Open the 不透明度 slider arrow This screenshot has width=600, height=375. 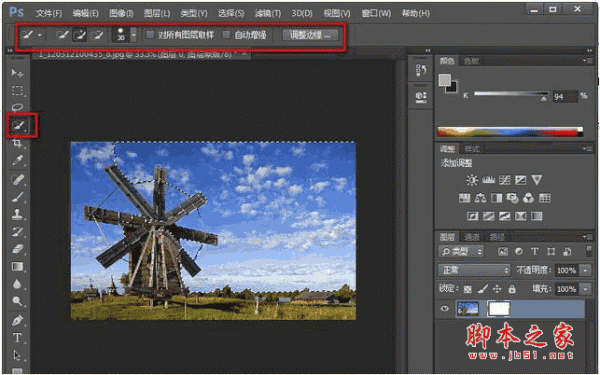pos(585,270)
